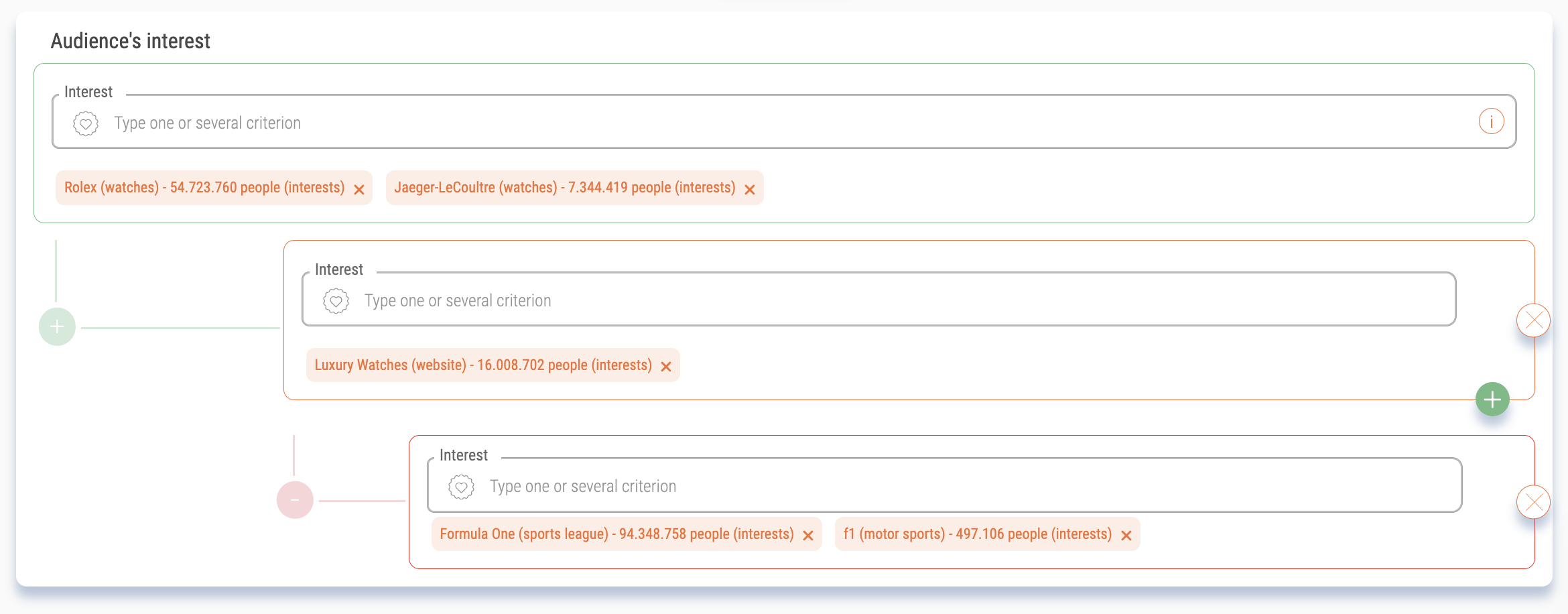Select the Rolex (watches) tag text
Viewport: 1568px width, 614px height.
click(204, 188)
